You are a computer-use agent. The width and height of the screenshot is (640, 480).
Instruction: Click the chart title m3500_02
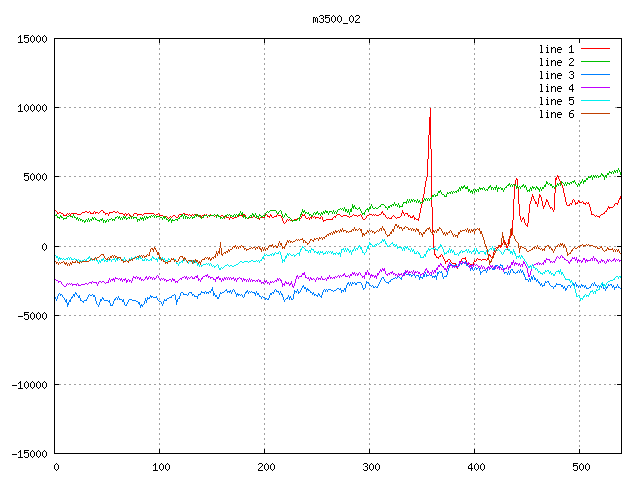tap(336, 19)
